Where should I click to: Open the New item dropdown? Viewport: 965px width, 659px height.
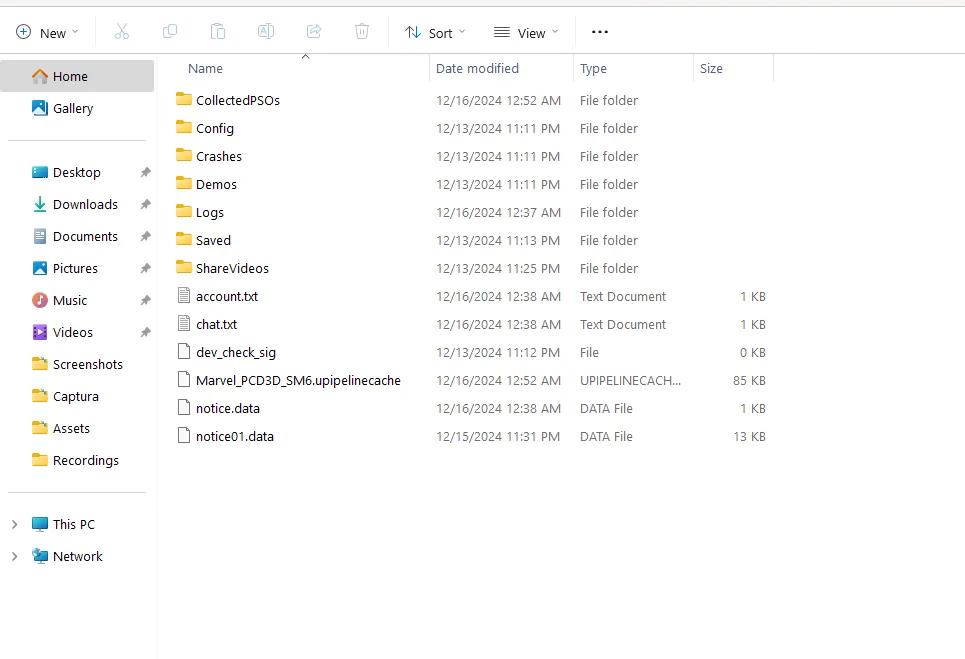[x=47, y=33]
